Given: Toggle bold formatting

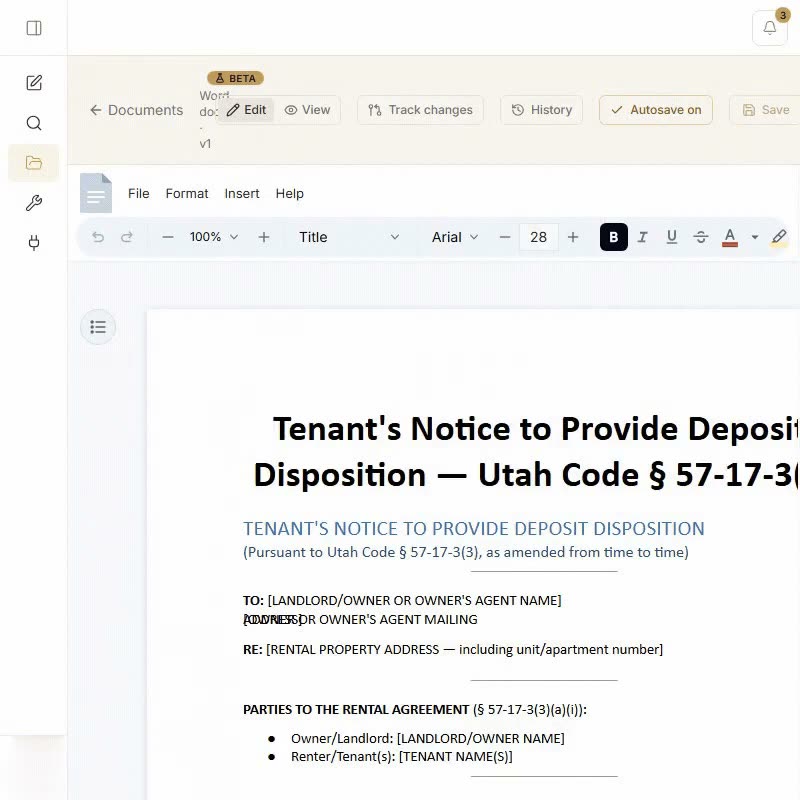Looking at the screenshot, I should [614, 237].
